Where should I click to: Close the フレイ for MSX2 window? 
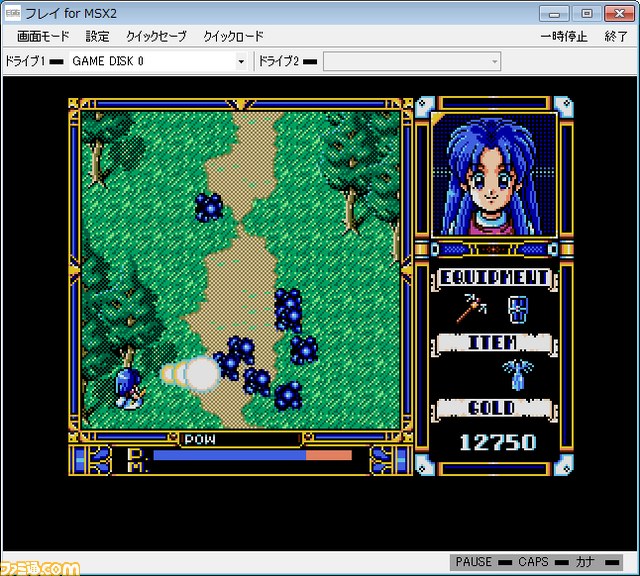click(x=619, y=13)
